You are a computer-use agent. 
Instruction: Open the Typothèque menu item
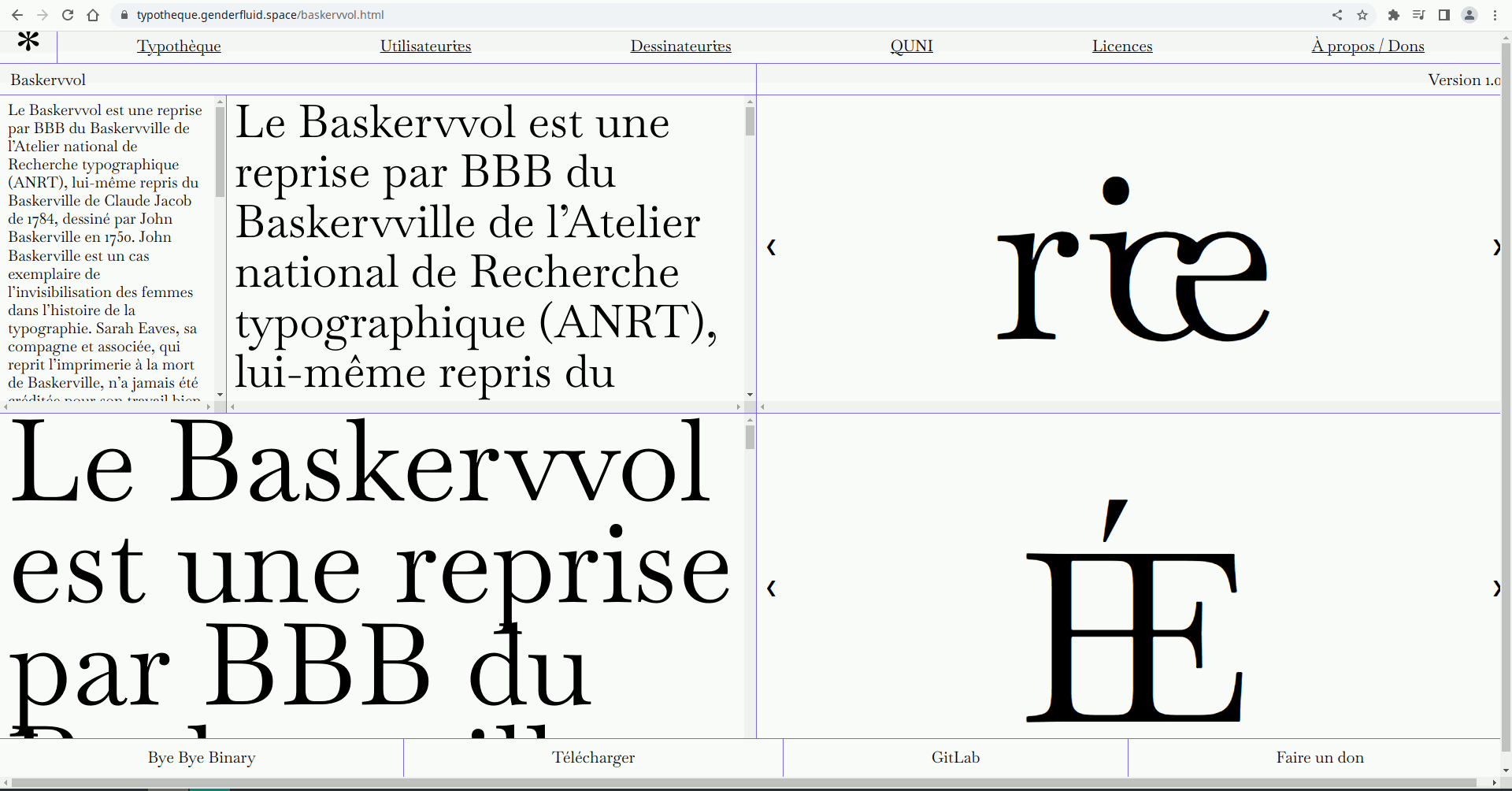click(x=179, y=46)
